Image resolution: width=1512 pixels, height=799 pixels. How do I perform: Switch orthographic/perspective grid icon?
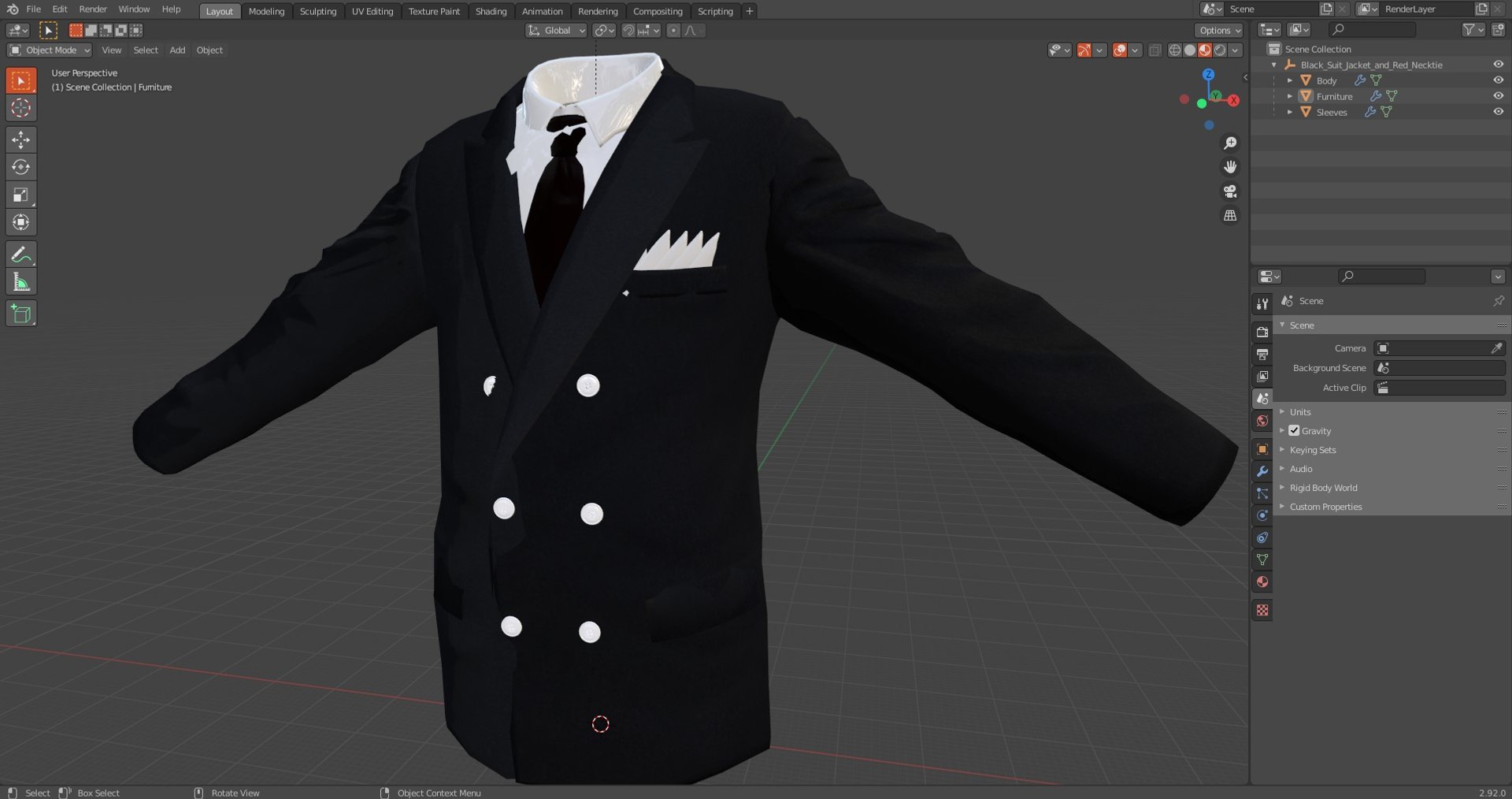pyautogui.click(x=1230, y=215)
